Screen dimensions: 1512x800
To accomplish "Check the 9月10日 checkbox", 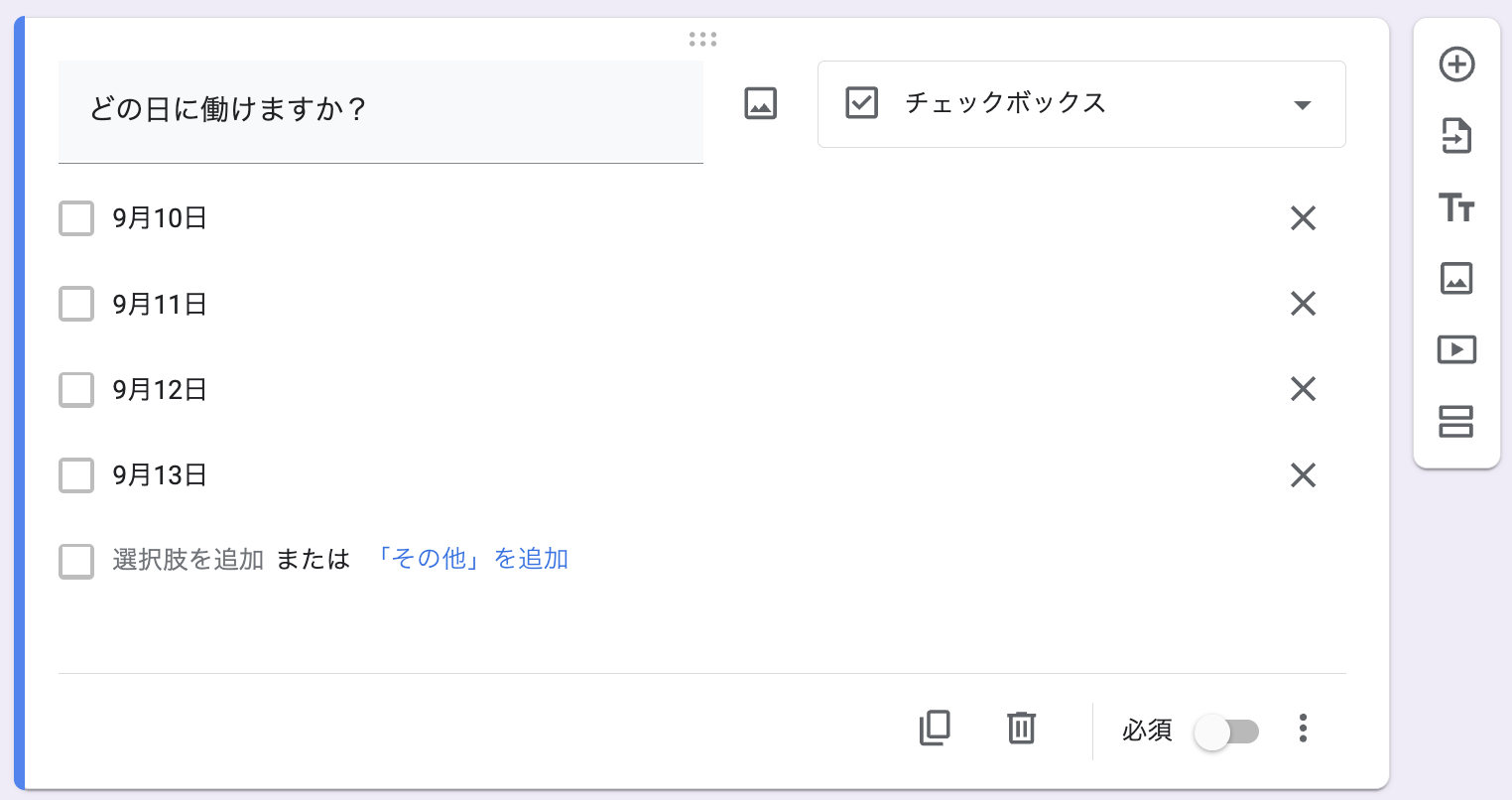I will [x=76, y=218].
